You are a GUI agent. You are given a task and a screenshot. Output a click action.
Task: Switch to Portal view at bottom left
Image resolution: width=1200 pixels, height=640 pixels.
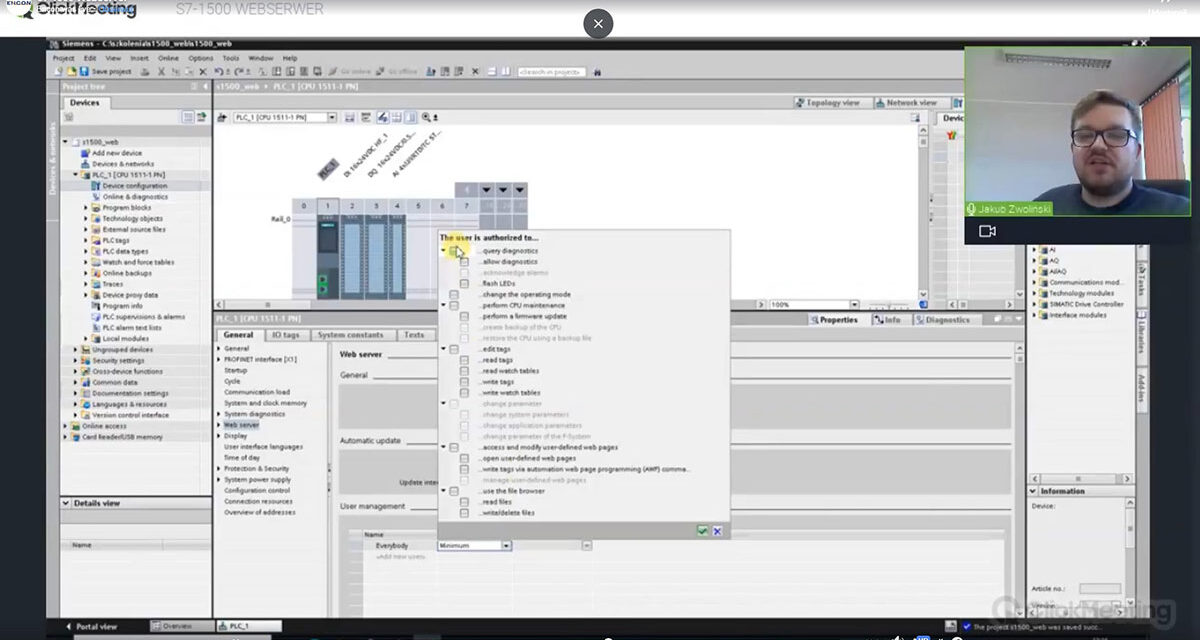92,627
